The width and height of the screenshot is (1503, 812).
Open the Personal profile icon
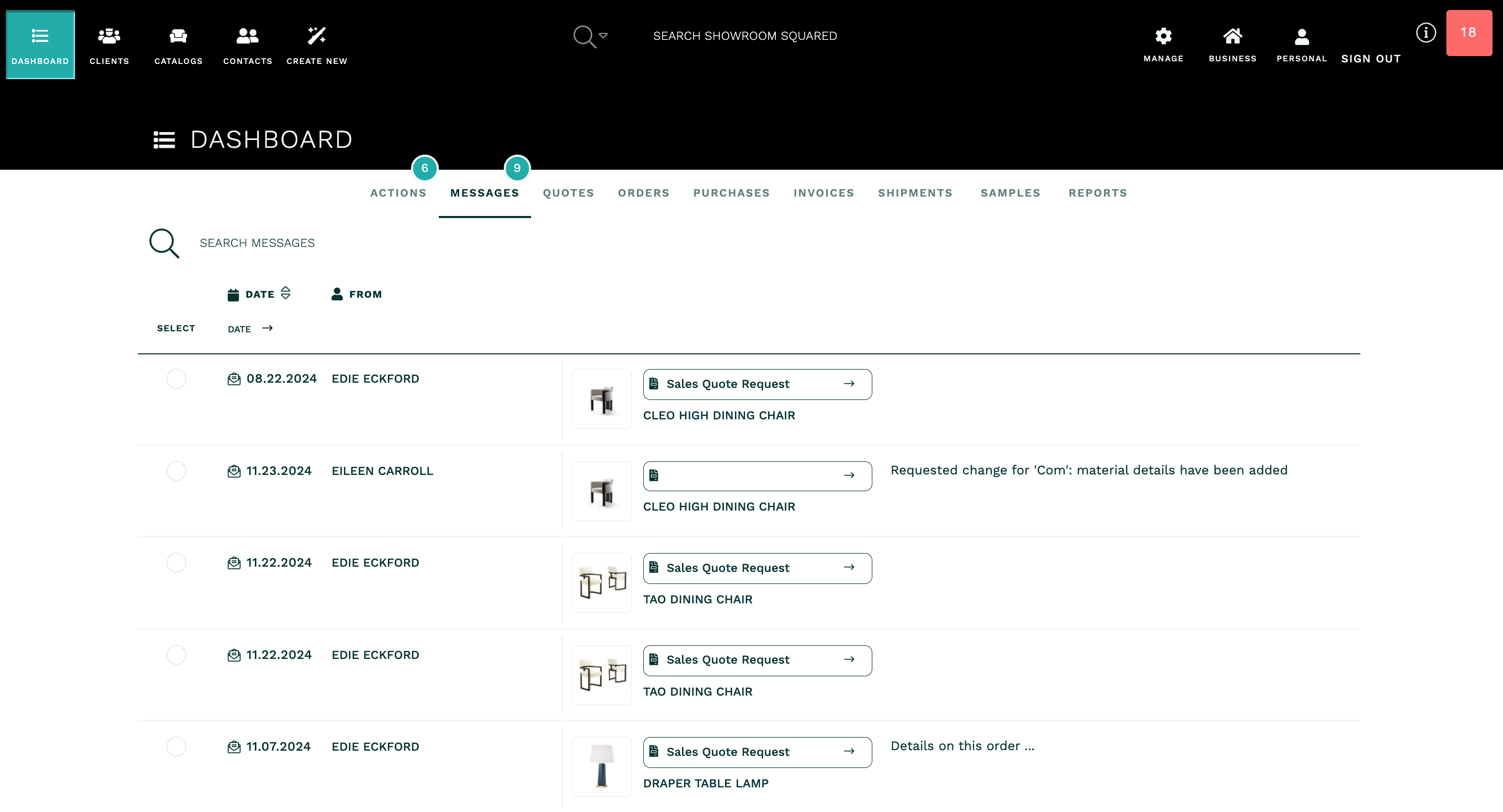pyautogui.click(x=1301, y=37)
